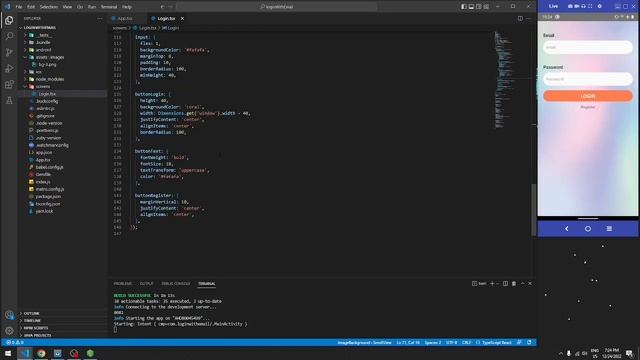Open the headphone audio icon in mirror window

(x=583, y=6)
